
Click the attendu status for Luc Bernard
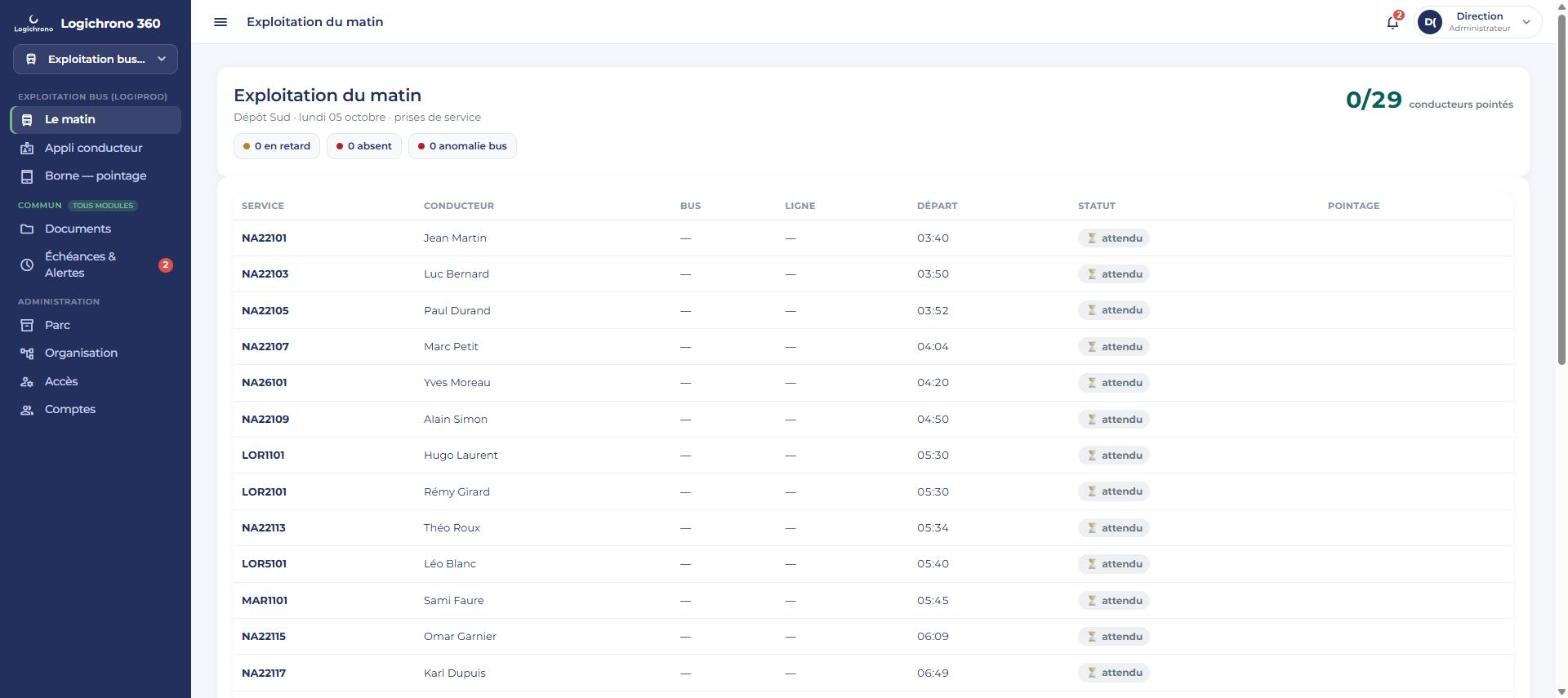coord(1114,274)
